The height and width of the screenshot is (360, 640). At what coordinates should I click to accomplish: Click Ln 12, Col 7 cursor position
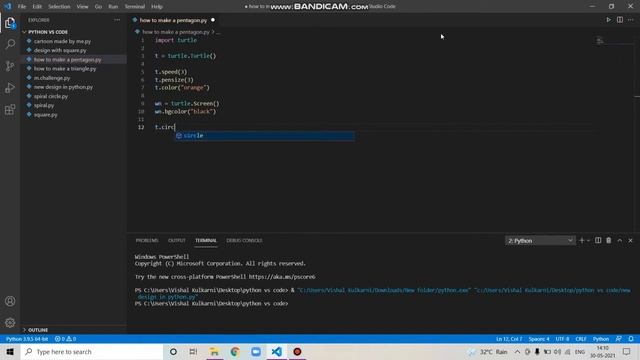(x=509, y=339)
